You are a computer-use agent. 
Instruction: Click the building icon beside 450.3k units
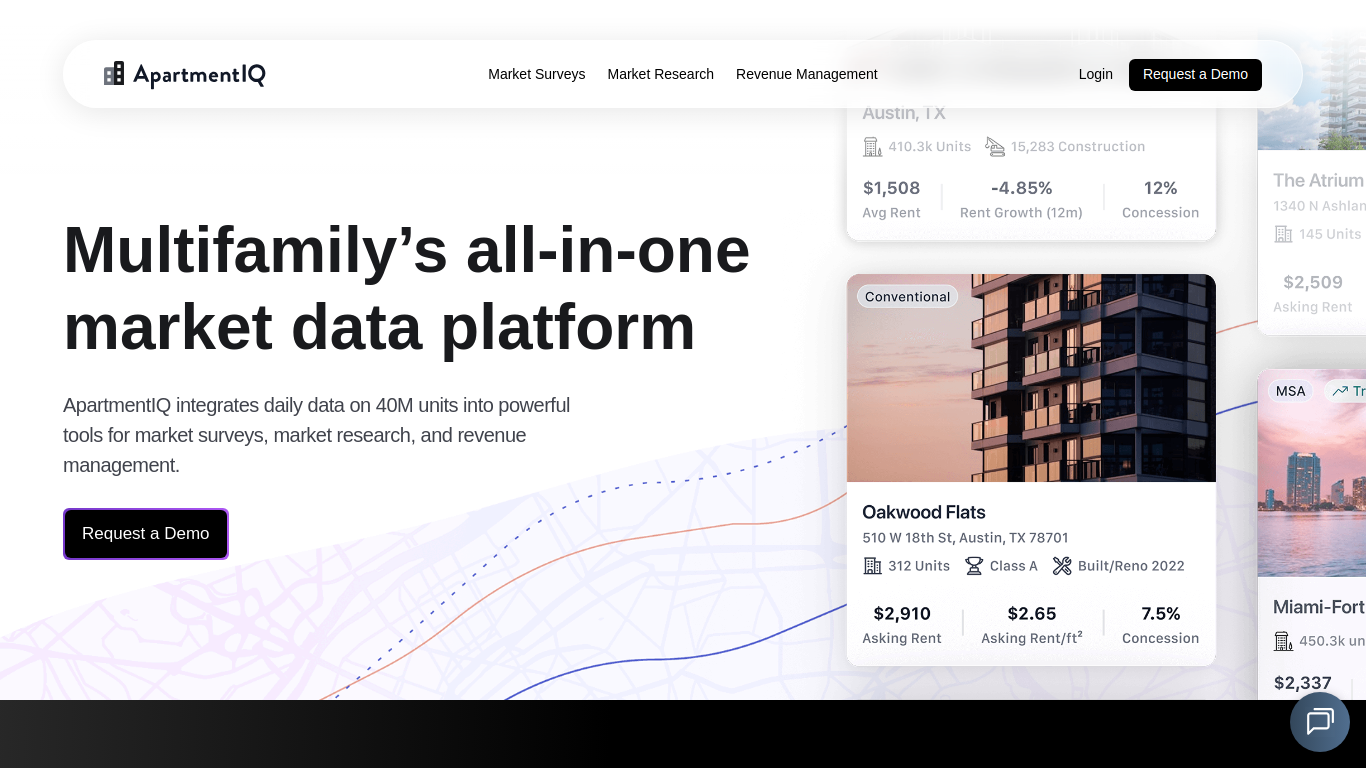(x=1283, y=641)
